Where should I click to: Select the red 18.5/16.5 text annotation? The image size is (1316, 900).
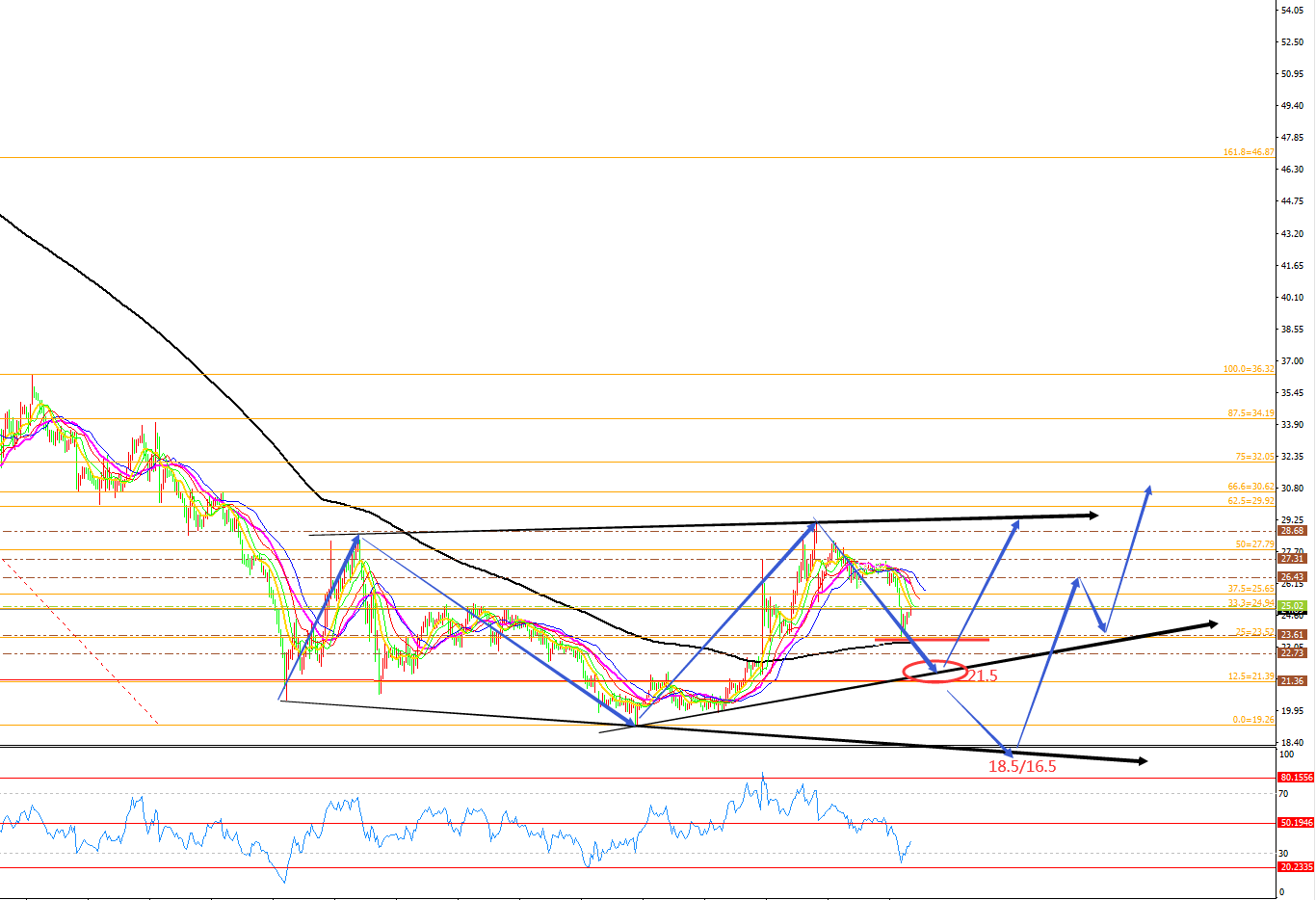(1021, 767)
